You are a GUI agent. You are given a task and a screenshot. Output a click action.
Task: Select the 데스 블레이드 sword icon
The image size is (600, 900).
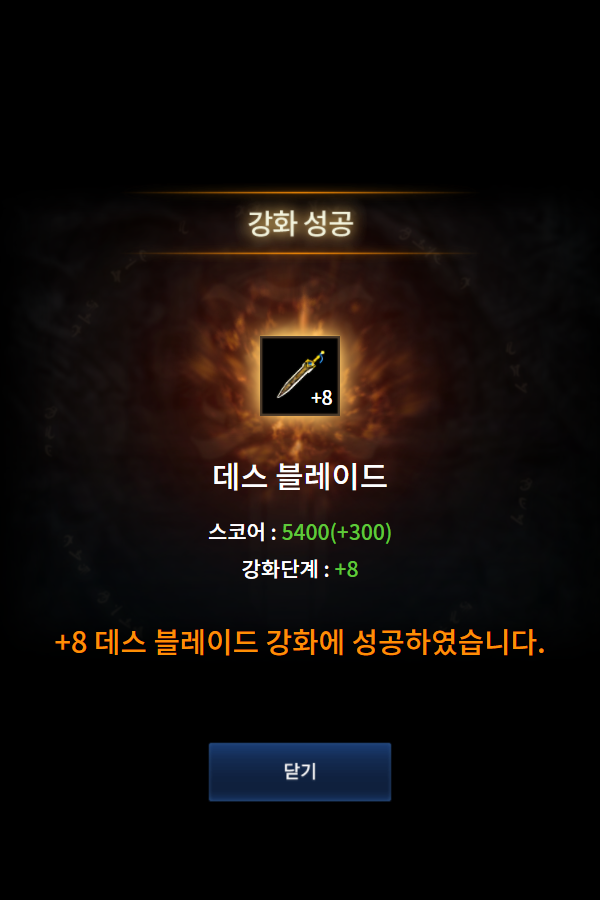click(x=300, y=376)
